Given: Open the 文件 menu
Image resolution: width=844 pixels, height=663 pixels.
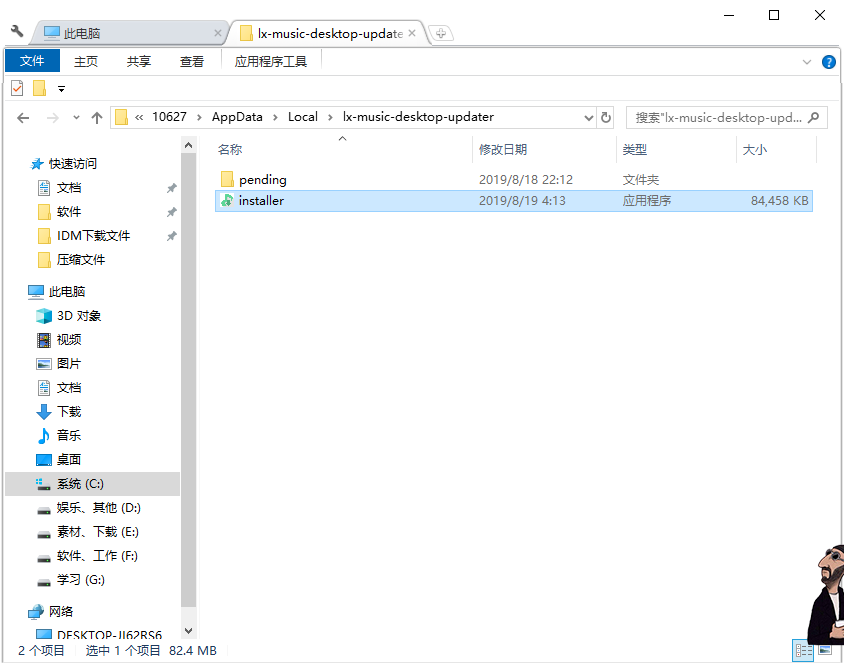Looking at the screenshot, I should pos(32,60).
